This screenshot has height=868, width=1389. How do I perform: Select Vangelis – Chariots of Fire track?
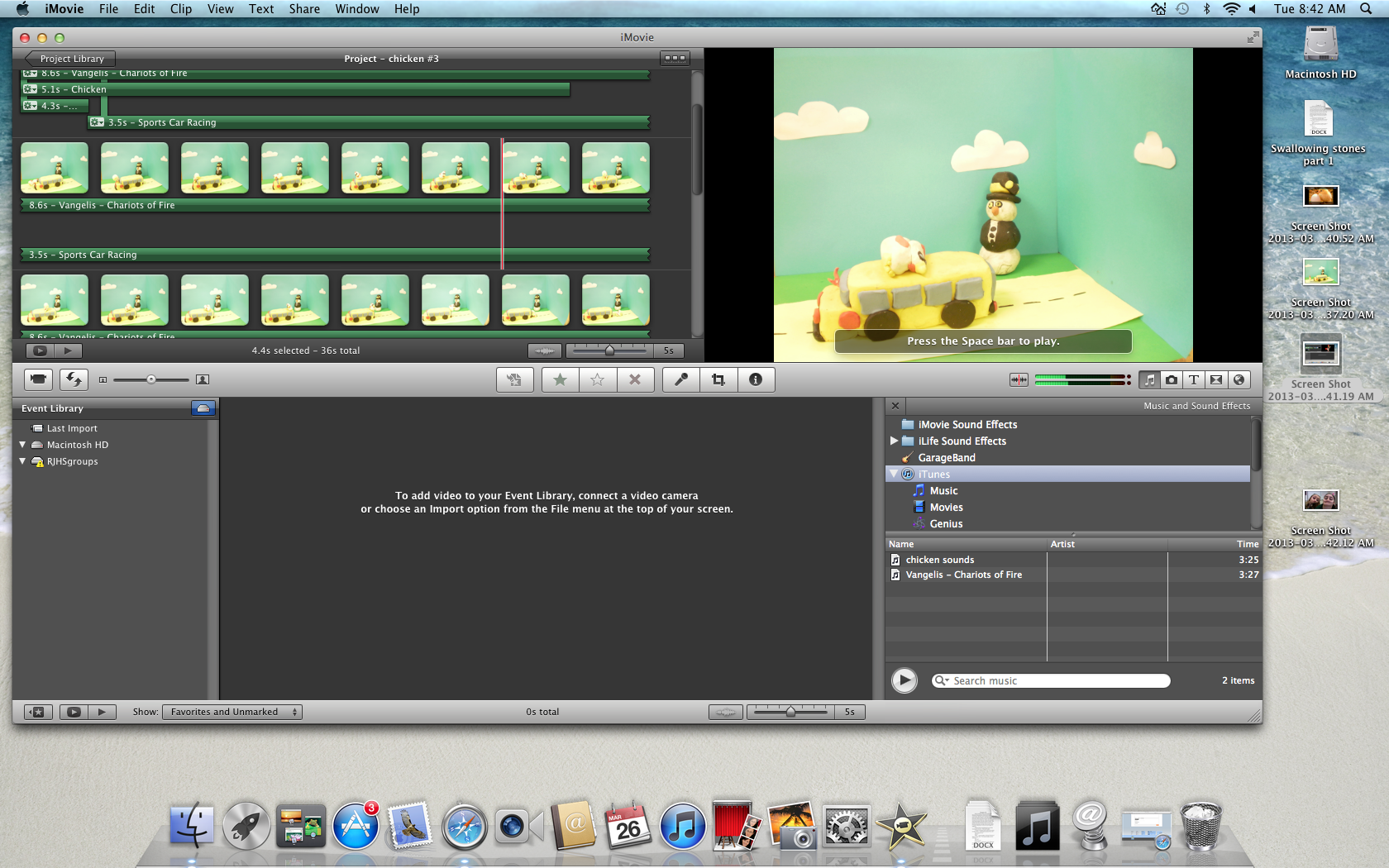pyautogui.click(x=1073, y=575)
